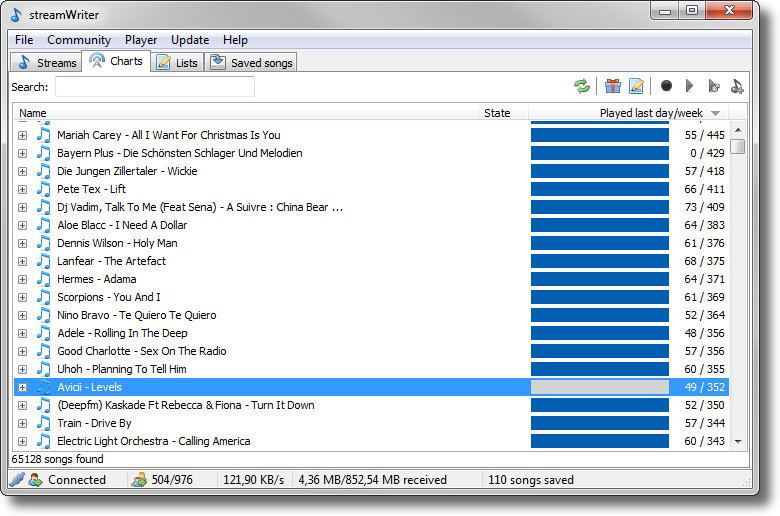Expand Die Jungen Zillertaler - Wickie entry
This screenshot has width=780, height=516.
coord(22,171)
